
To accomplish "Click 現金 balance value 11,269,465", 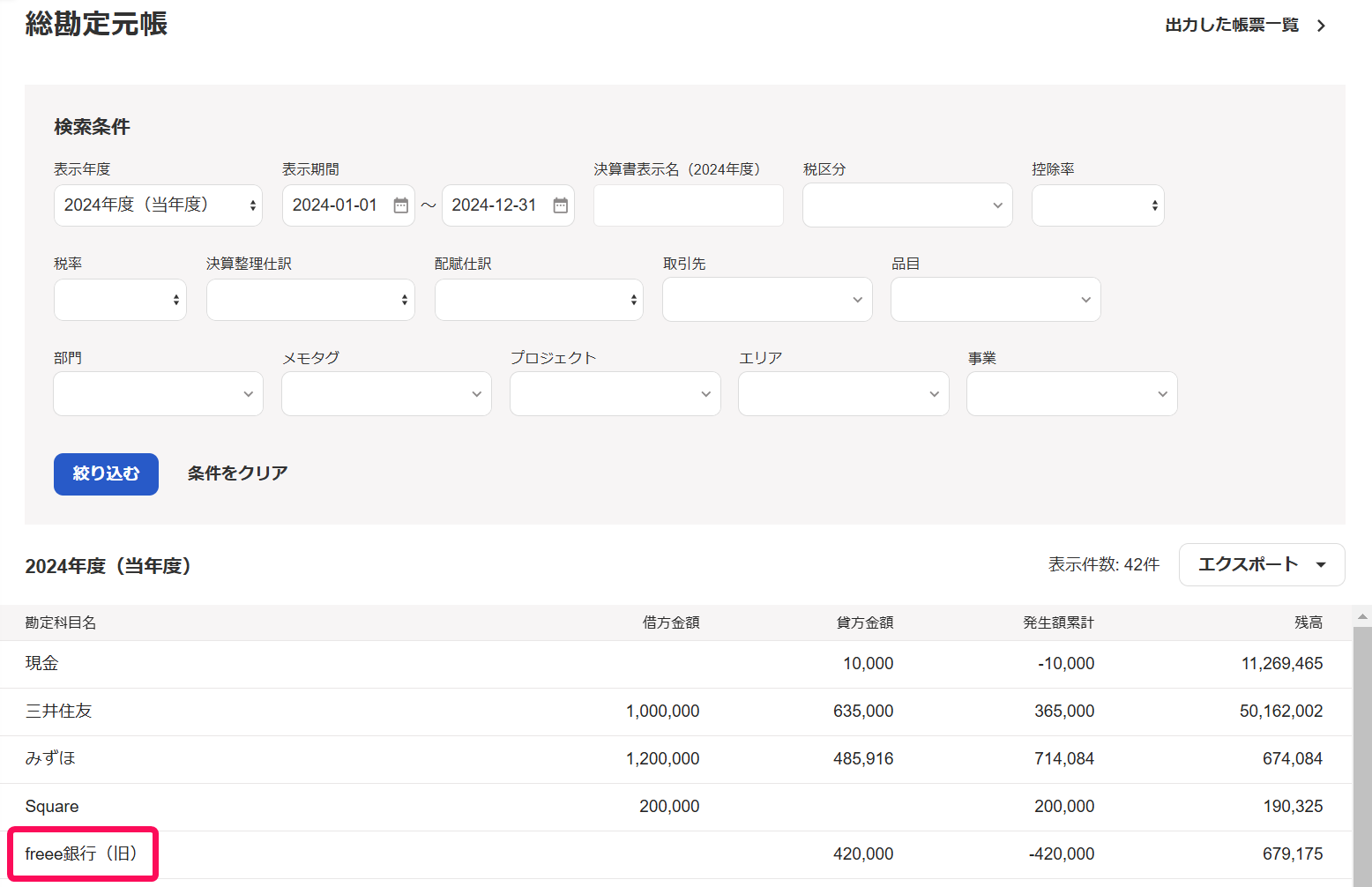I will [1282, 664].
